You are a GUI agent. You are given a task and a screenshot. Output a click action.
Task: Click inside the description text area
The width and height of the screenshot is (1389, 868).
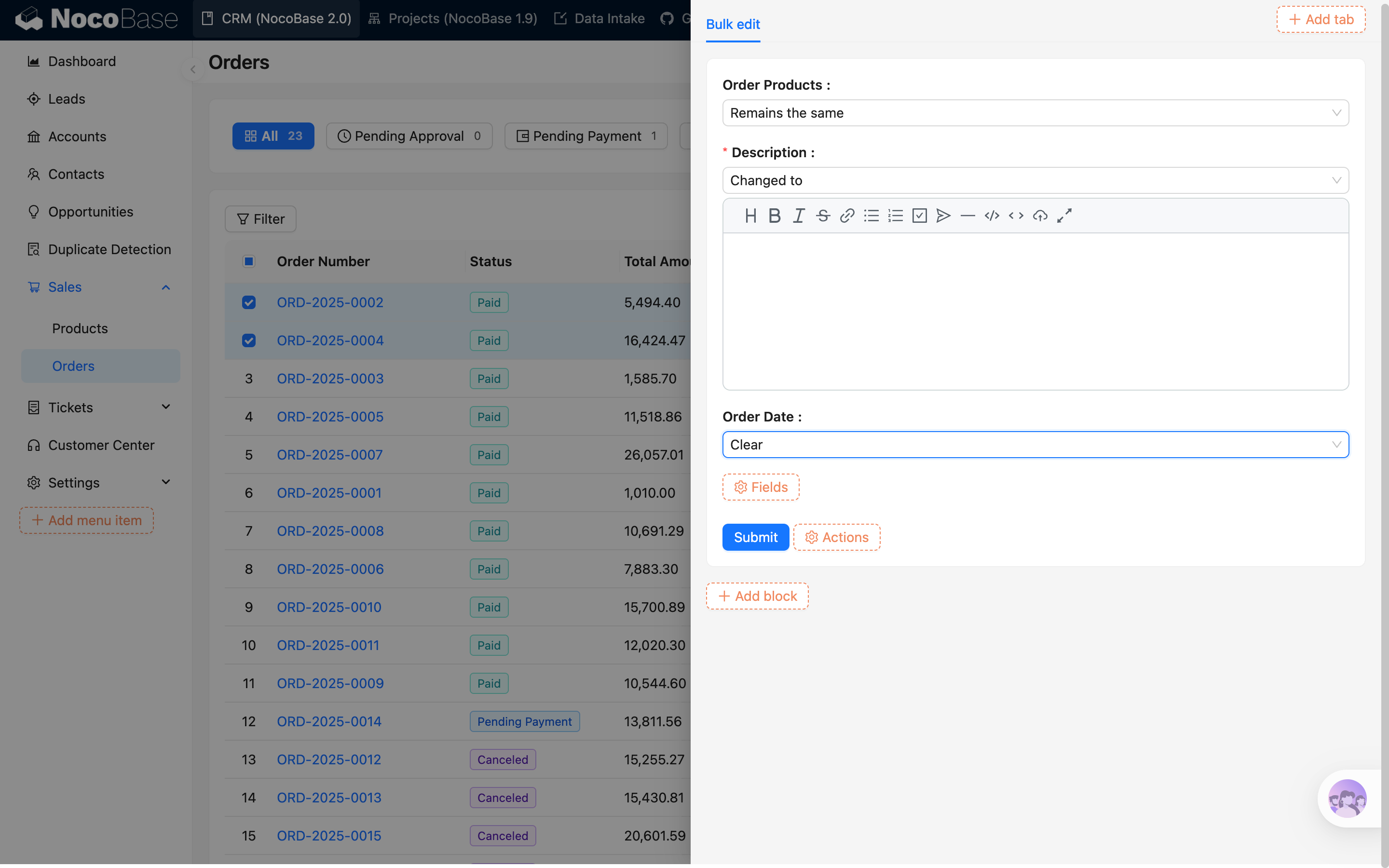tap(1035, 311)
